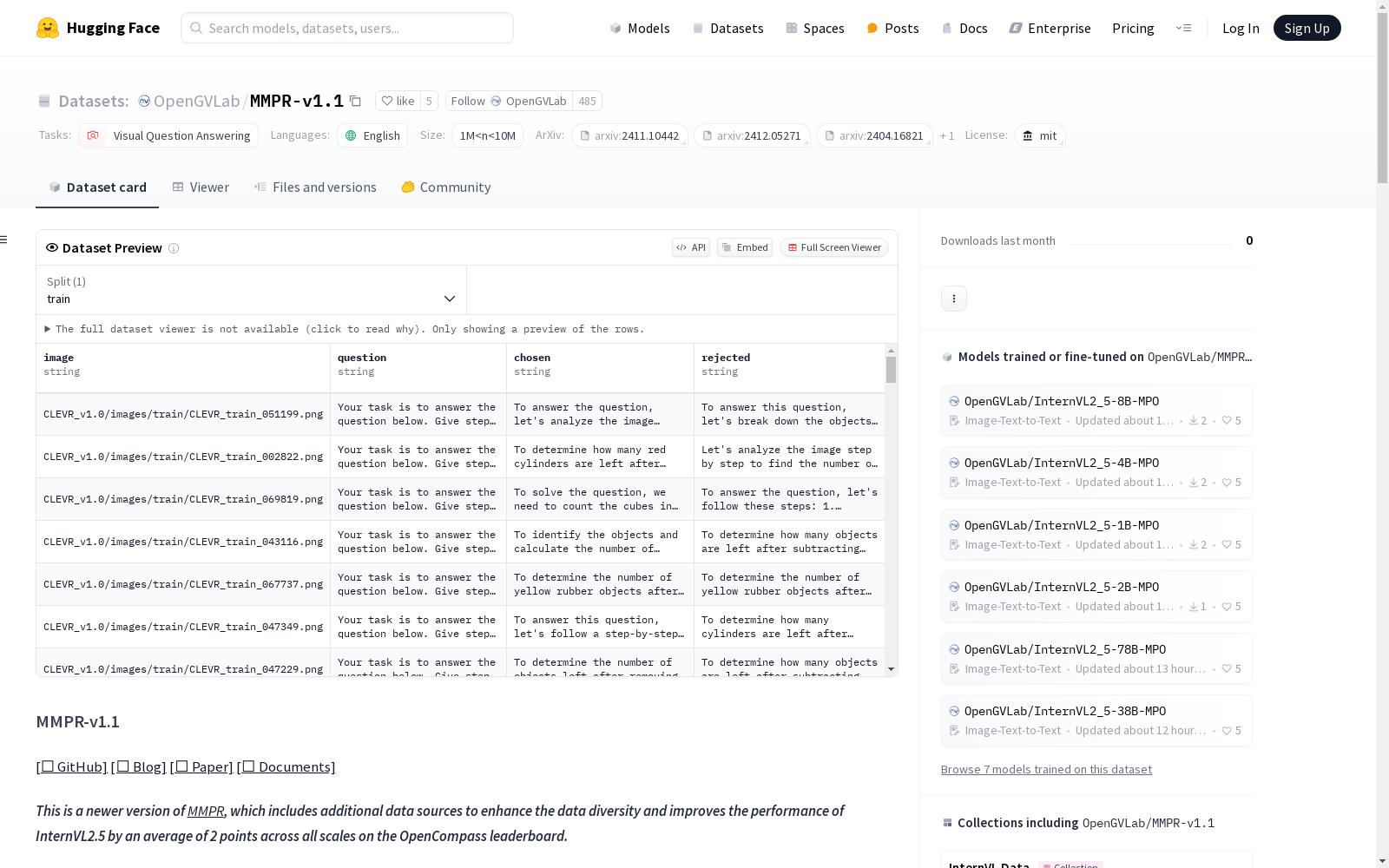Follow the MMPR link in description

[x=206, y=811]
